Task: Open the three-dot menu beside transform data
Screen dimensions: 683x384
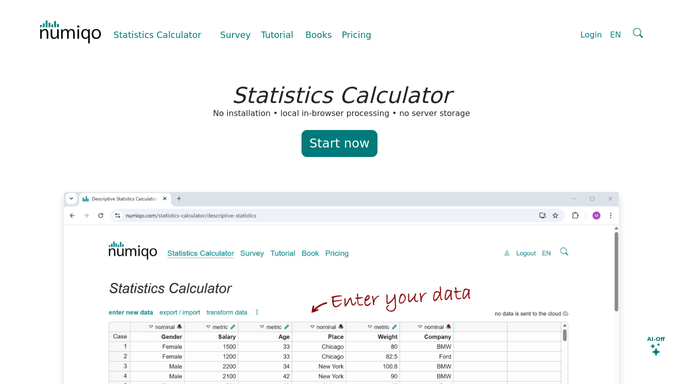Action: tap(257, 312)
